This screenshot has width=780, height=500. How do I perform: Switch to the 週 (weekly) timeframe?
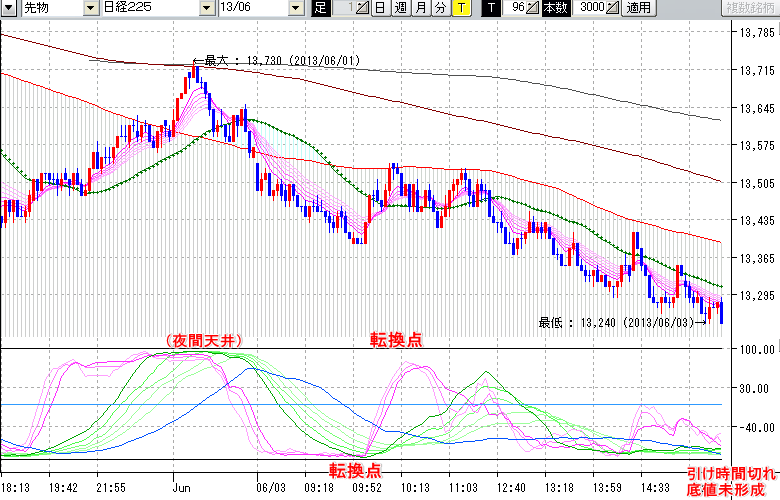coord(400,8)
